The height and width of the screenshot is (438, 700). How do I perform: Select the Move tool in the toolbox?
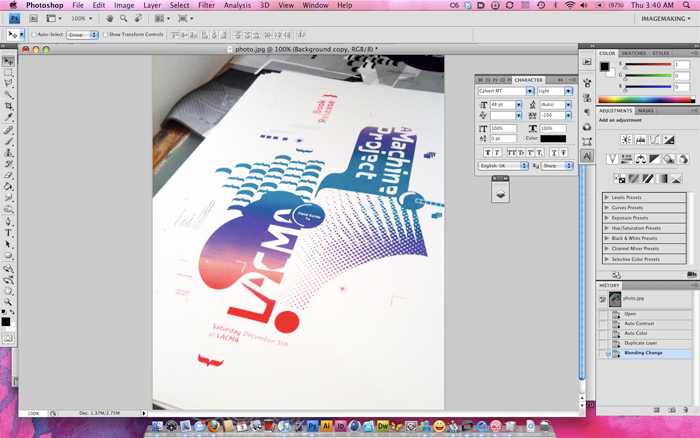[8, 61]
